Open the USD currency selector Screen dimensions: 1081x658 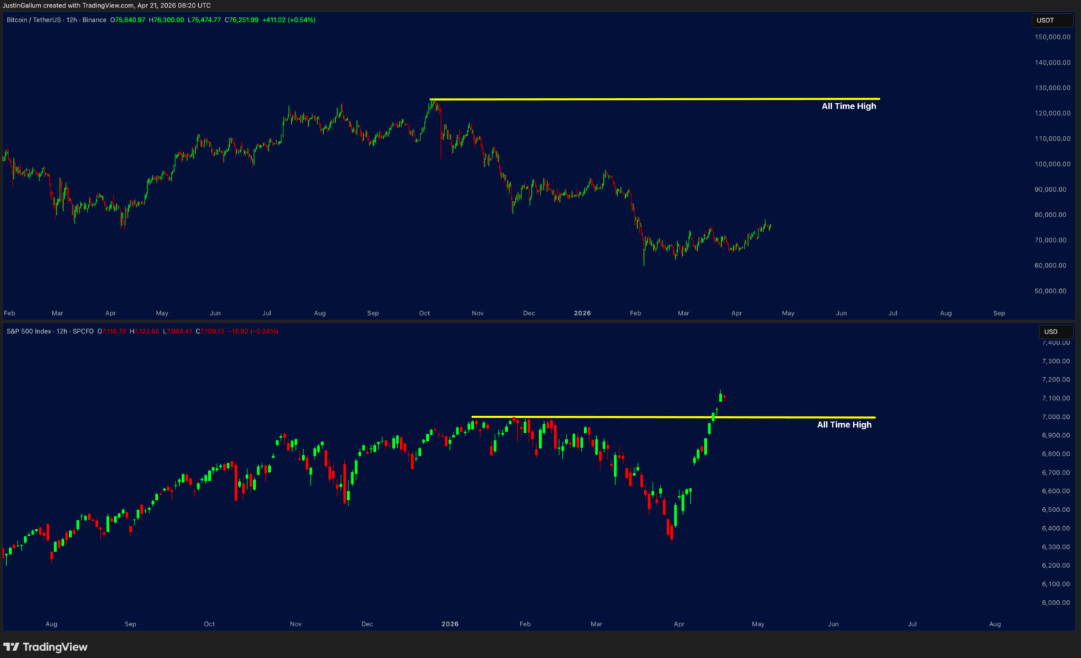(x=1050, y=330)
